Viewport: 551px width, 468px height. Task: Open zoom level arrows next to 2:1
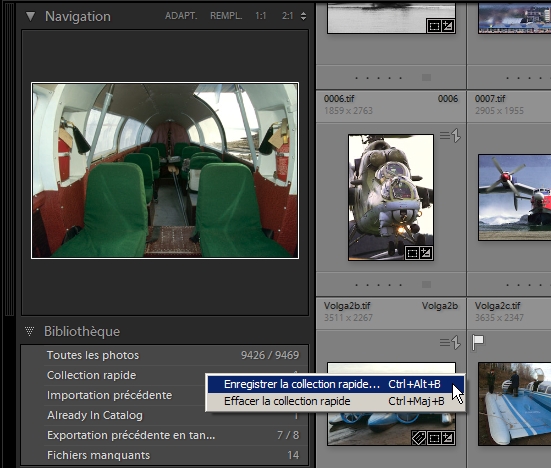click(303, 16)
